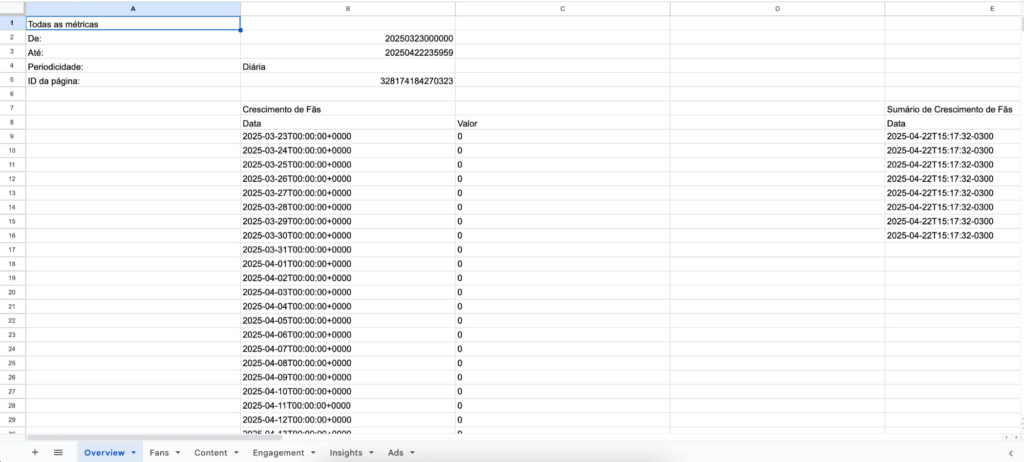Screen dimensions: 1024x462
Task: Click the 'Todas as métricas' cell
Action: tap(132, 23)
